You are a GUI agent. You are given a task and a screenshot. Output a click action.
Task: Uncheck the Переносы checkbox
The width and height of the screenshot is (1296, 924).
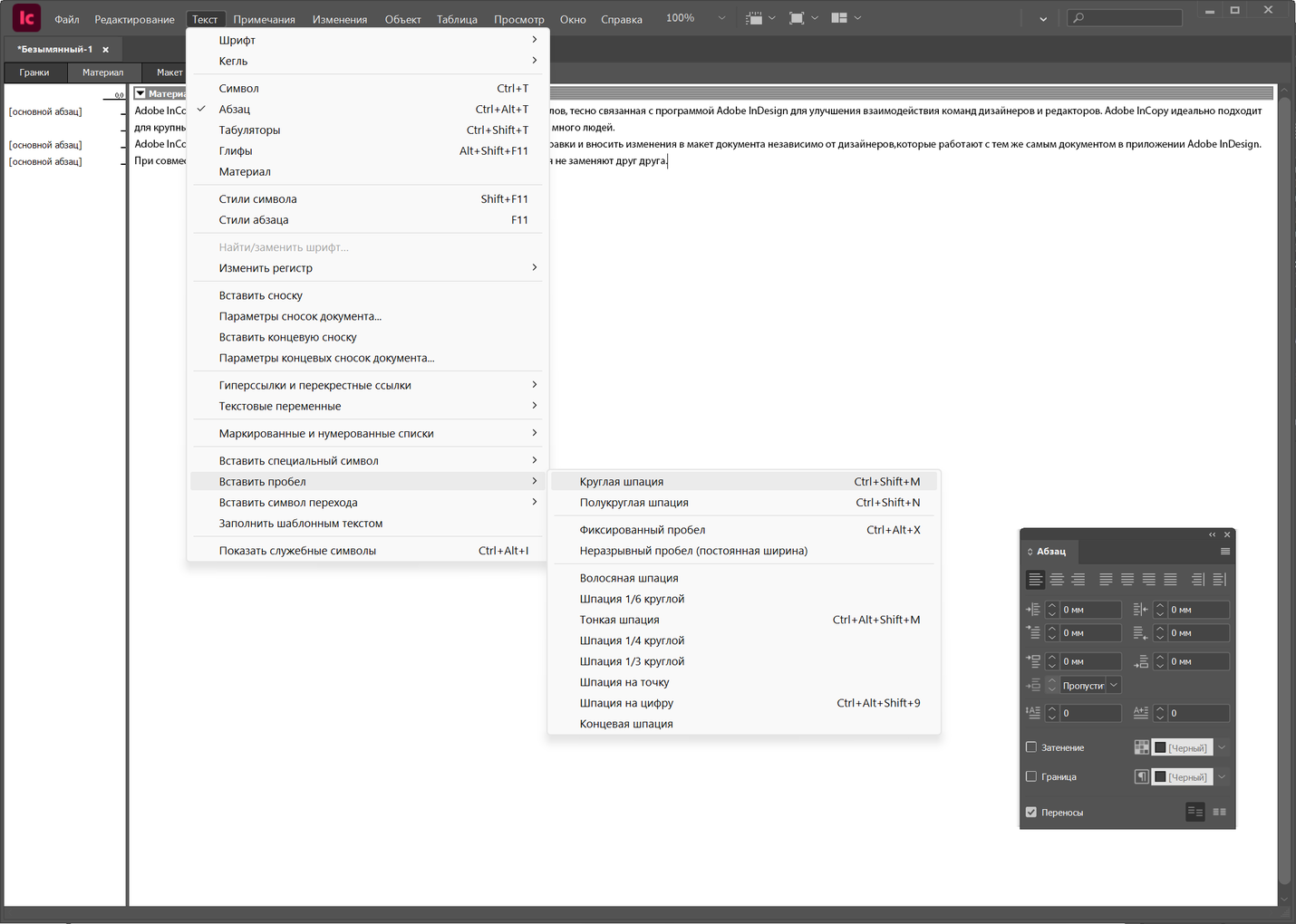(x=1031, y=813)
